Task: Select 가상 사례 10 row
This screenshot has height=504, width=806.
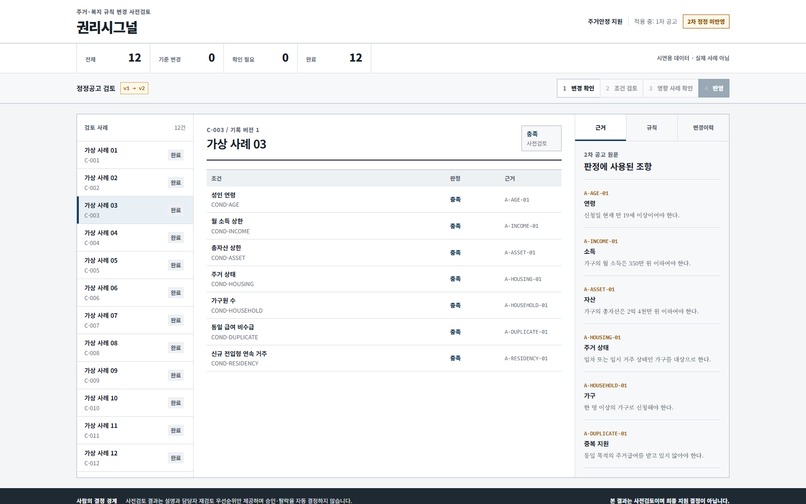Action: tap(135, 403)
